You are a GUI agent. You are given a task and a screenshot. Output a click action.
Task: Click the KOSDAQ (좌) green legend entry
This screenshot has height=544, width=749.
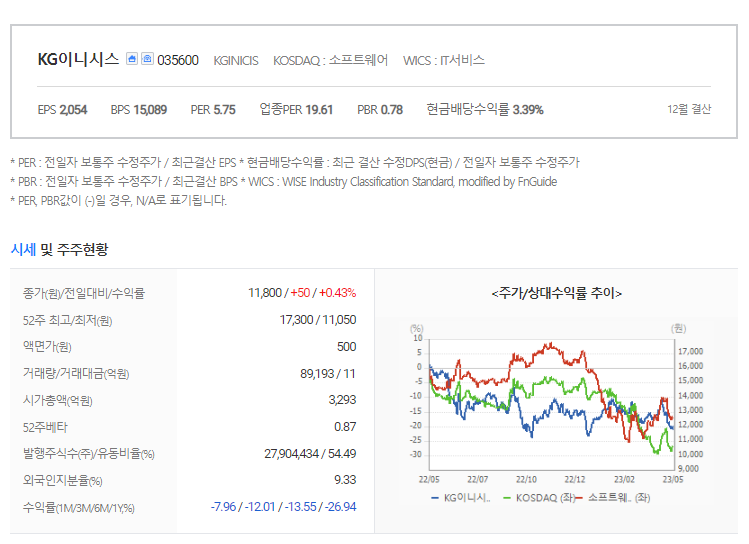[539, 498]
